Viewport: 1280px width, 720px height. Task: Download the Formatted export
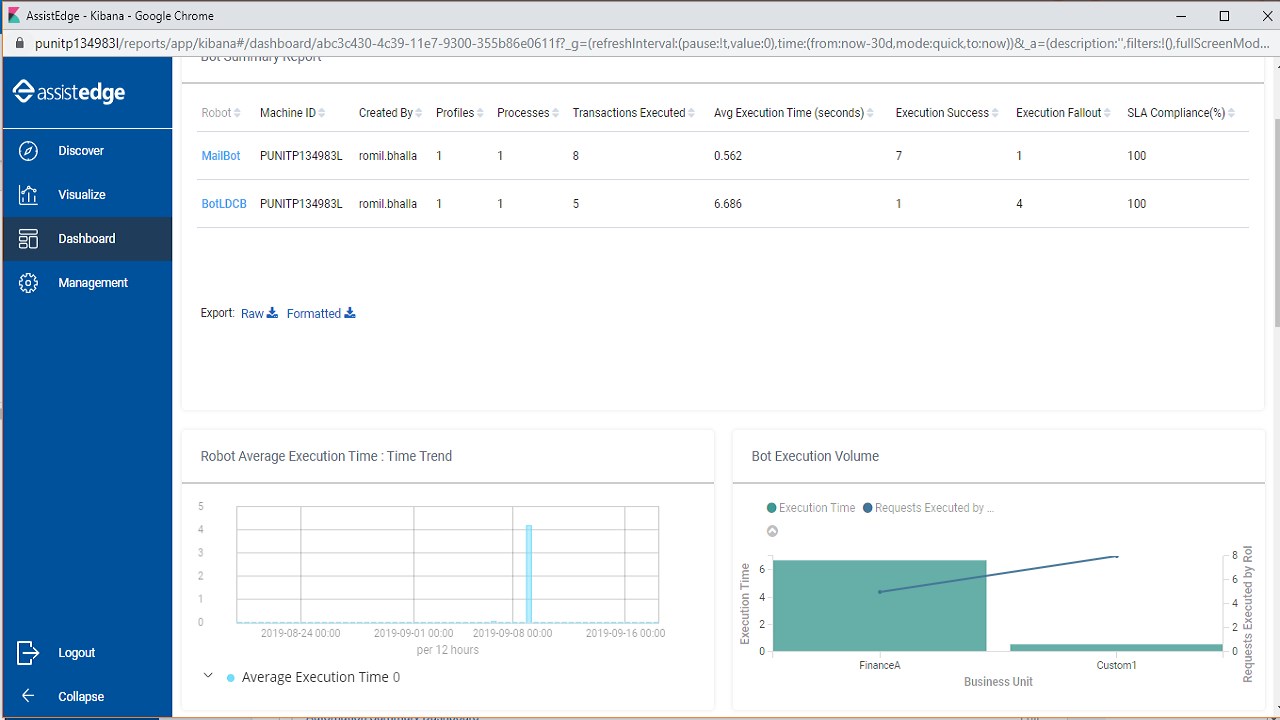point(321,314)
